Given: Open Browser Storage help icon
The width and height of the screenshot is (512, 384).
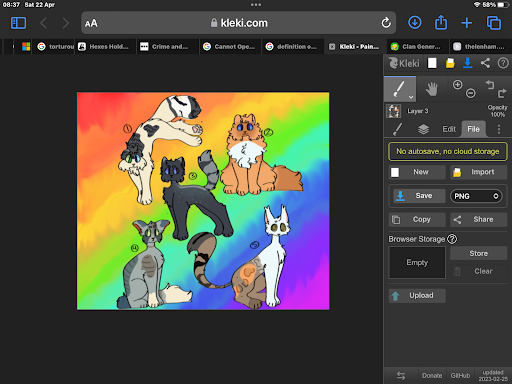Looking at the screenshot, I should pos(452,239).
